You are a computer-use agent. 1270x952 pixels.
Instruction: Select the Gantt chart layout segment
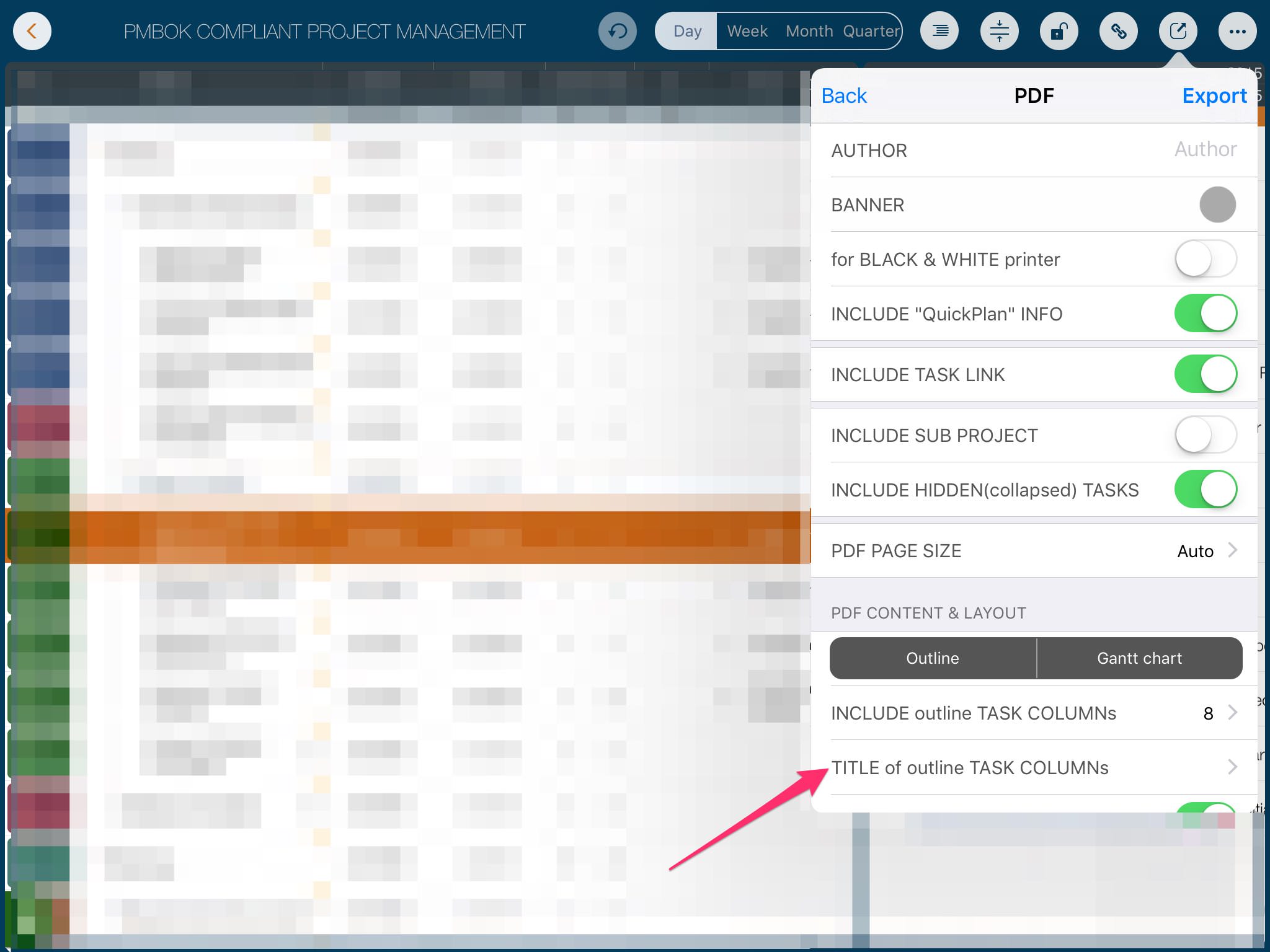[1139, 658]
